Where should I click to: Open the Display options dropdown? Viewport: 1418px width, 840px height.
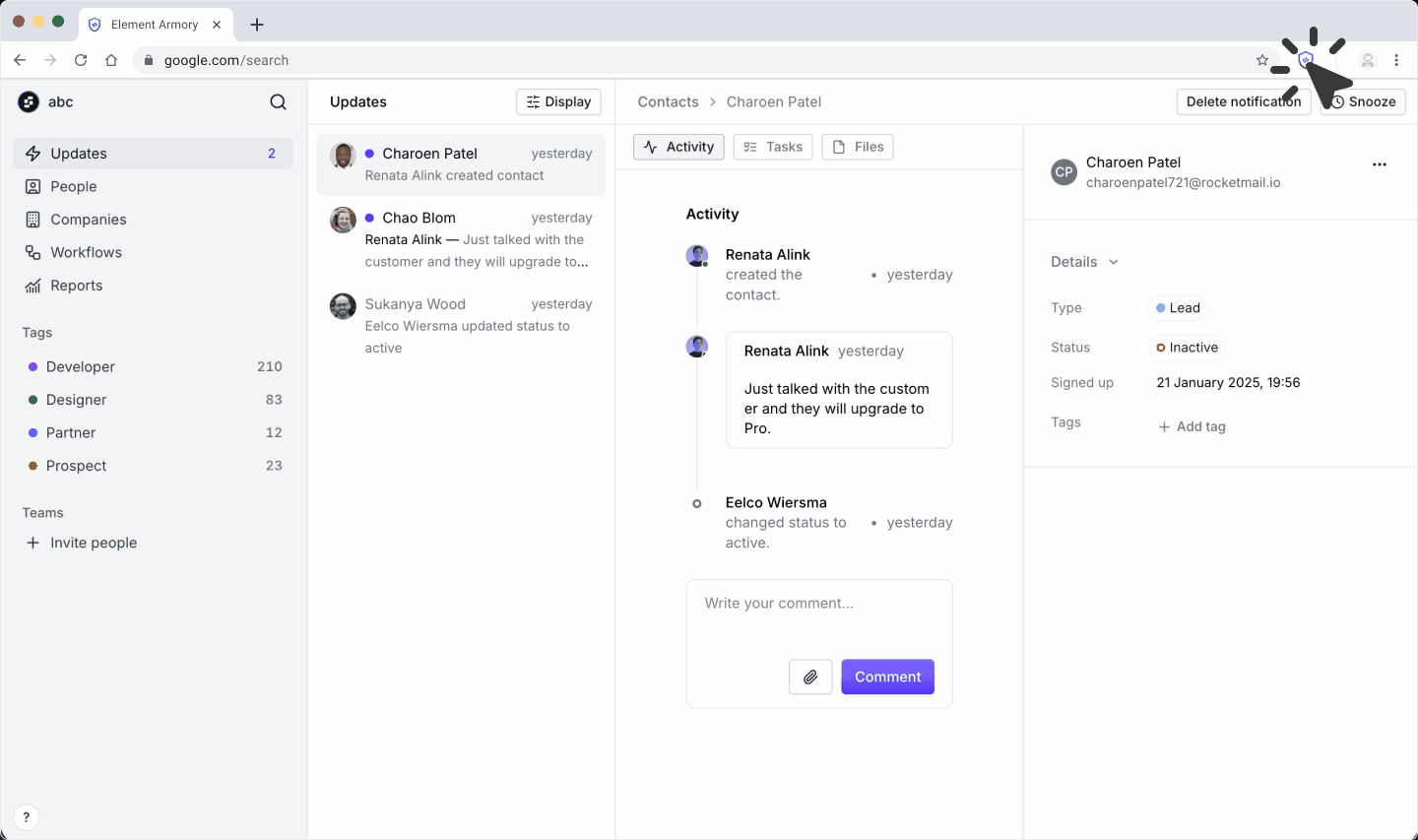pos(558,101)
